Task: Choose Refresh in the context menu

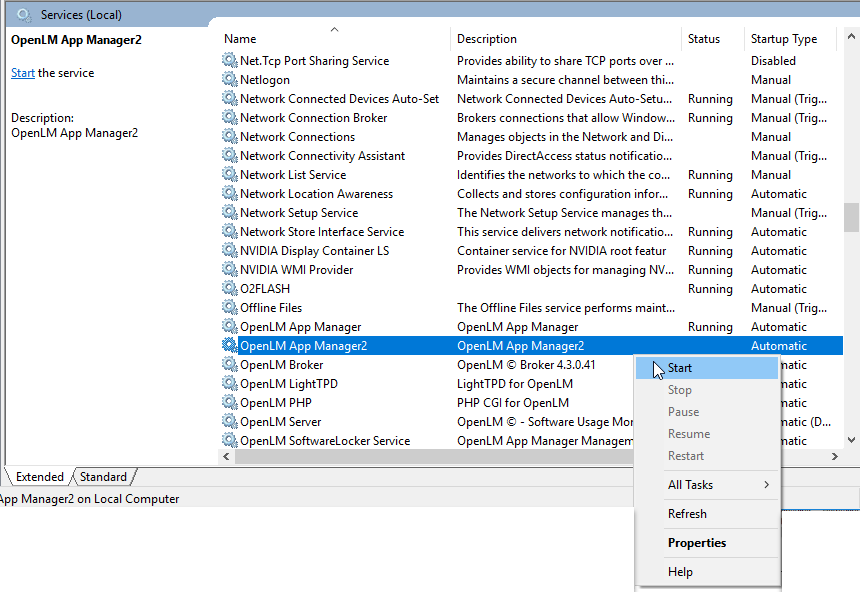Action: click(x=688, y=513)
